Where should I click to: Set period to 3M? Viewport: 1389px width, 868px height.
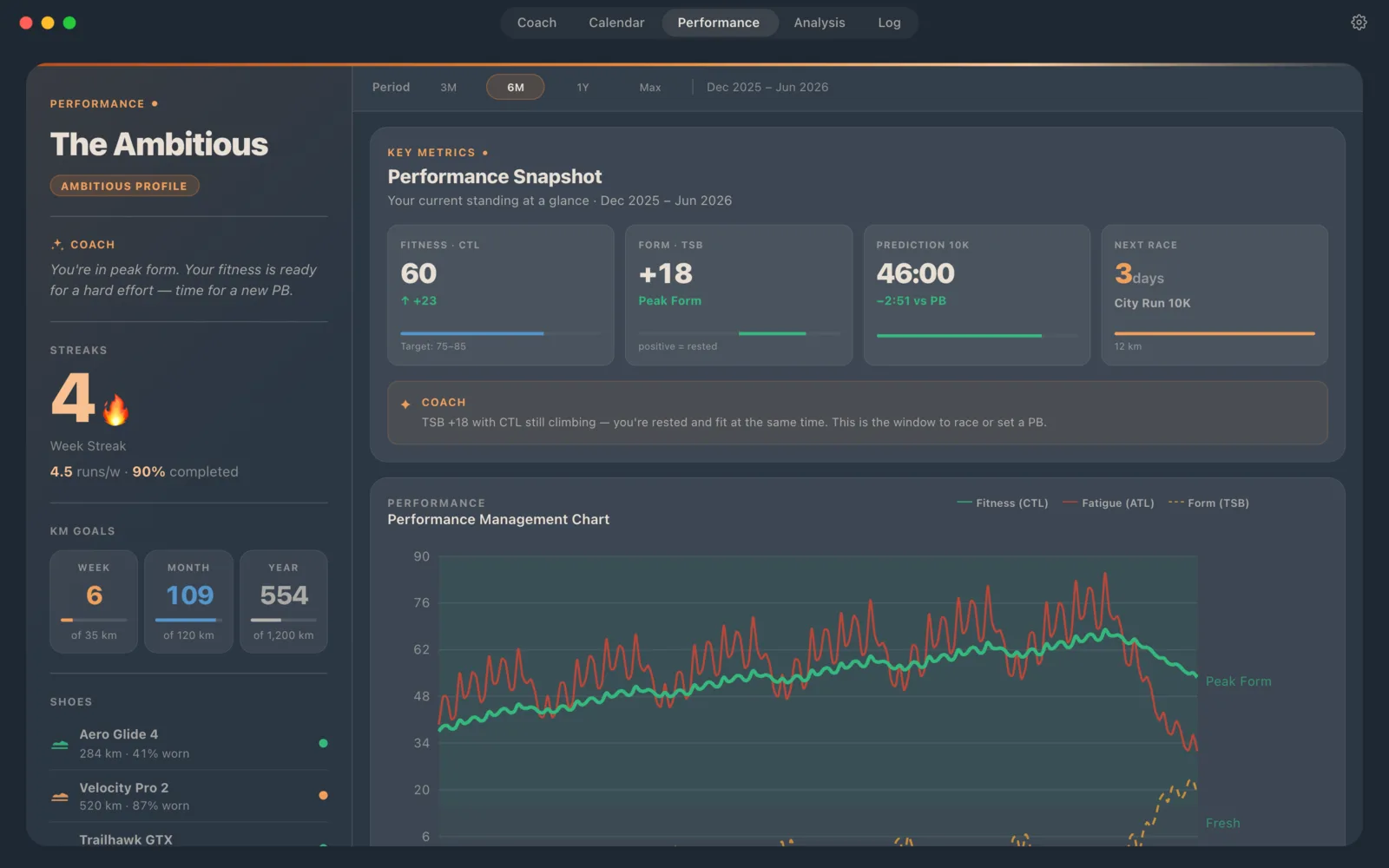(x=448, y=87)
